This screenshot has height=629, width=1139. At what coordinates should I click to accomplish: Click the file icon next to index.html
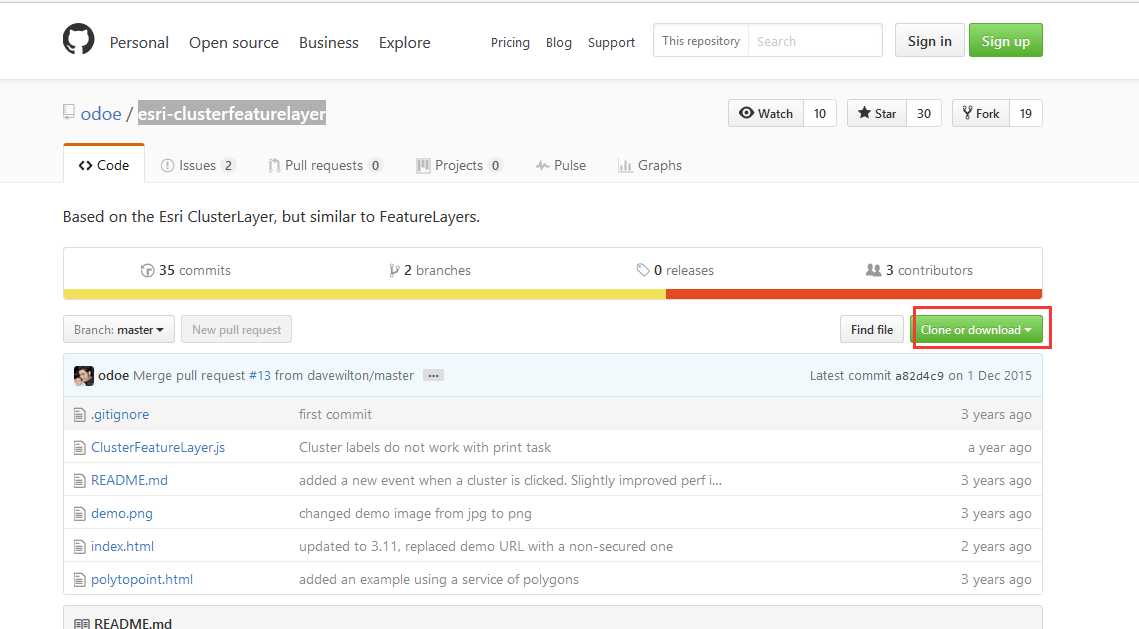(x=80, y=546)
